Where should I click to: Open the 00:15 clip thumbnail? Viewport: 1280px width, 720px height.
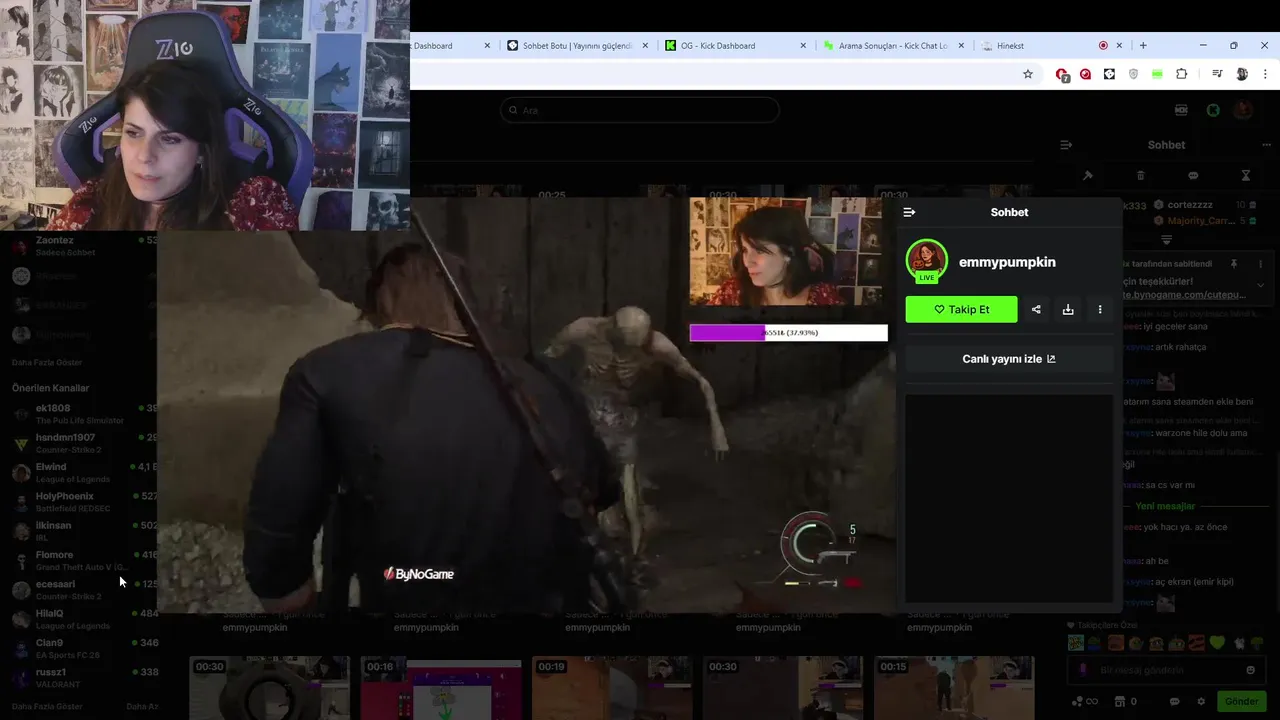[x=954, y=689]
